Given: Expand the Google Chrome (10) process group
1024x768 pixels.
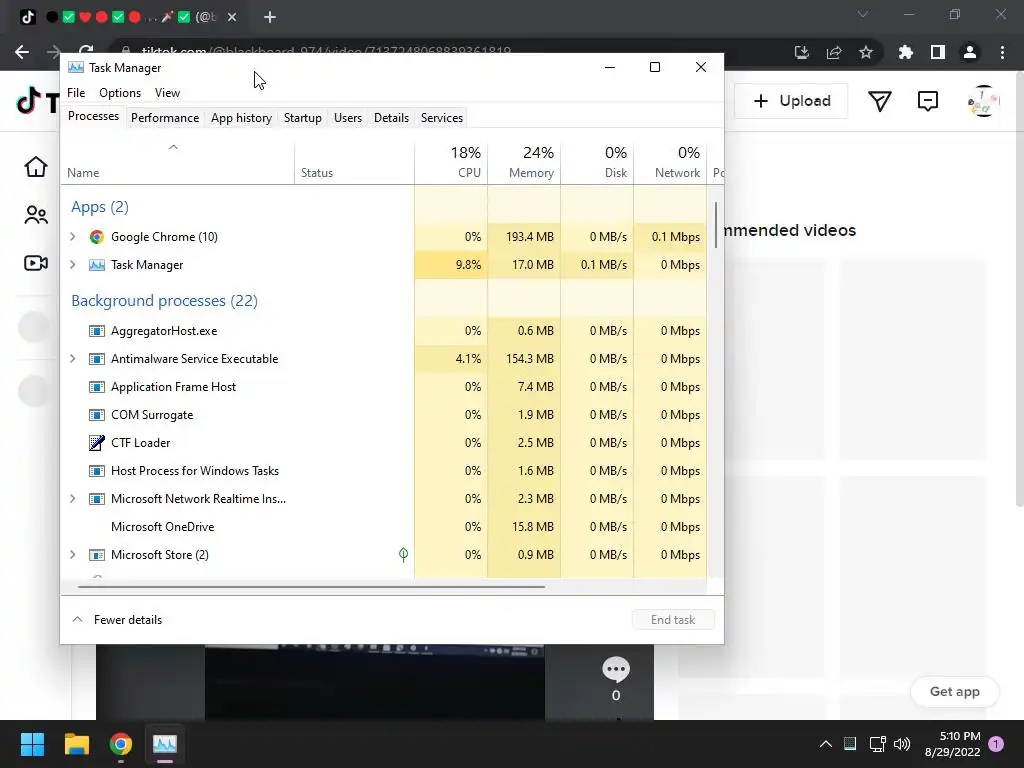Looking at the screenshot, I should point(72,236).
